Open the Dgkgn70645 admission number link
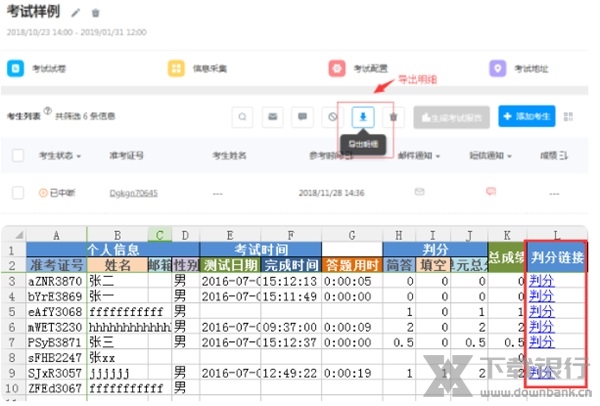The image size is (600, 406). point(134,193)
